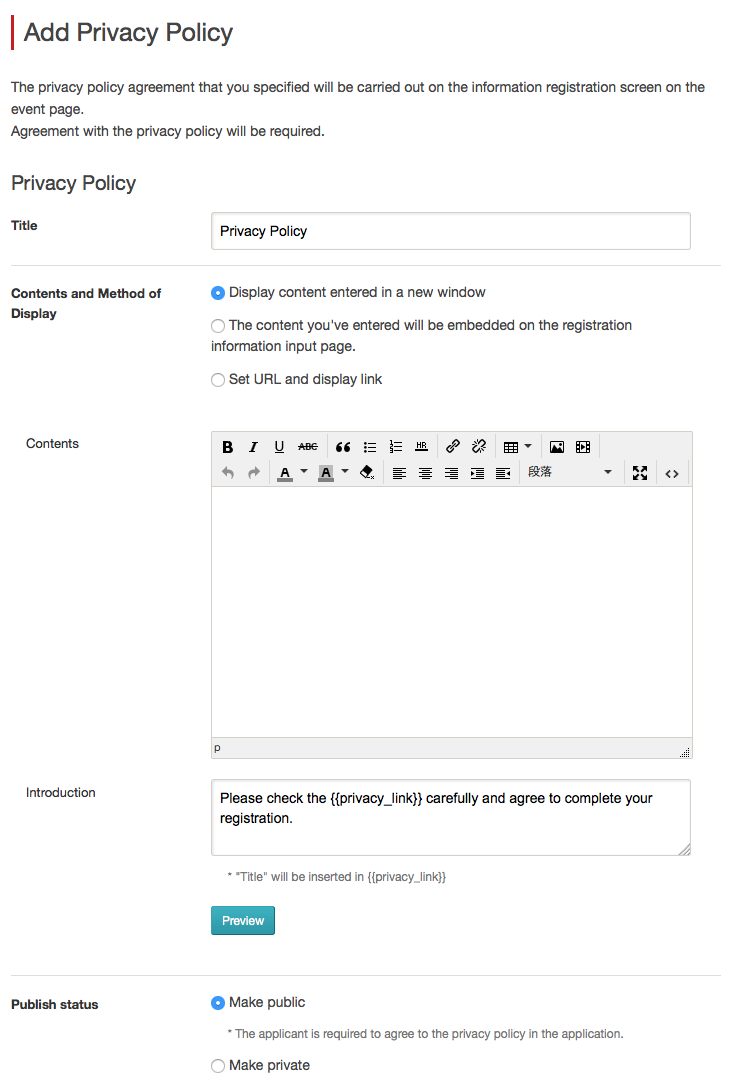The width and height of the screenshot is (730, 1090).
Task: Open the text color dropdown arrow
Action: pos(303,472)
